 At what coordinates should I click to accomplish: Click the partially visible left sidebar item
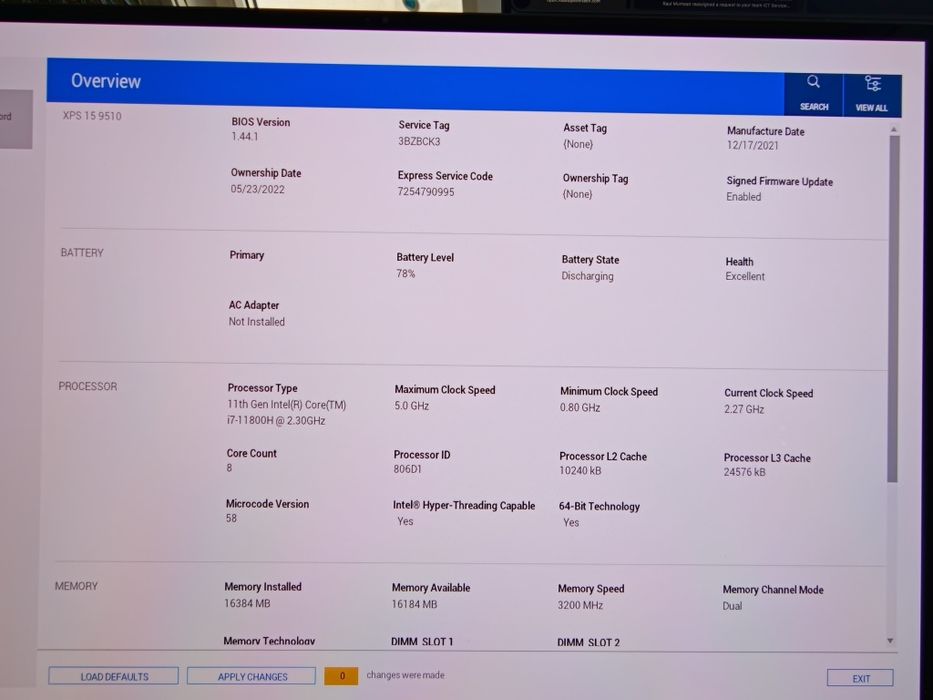point(14,118)
